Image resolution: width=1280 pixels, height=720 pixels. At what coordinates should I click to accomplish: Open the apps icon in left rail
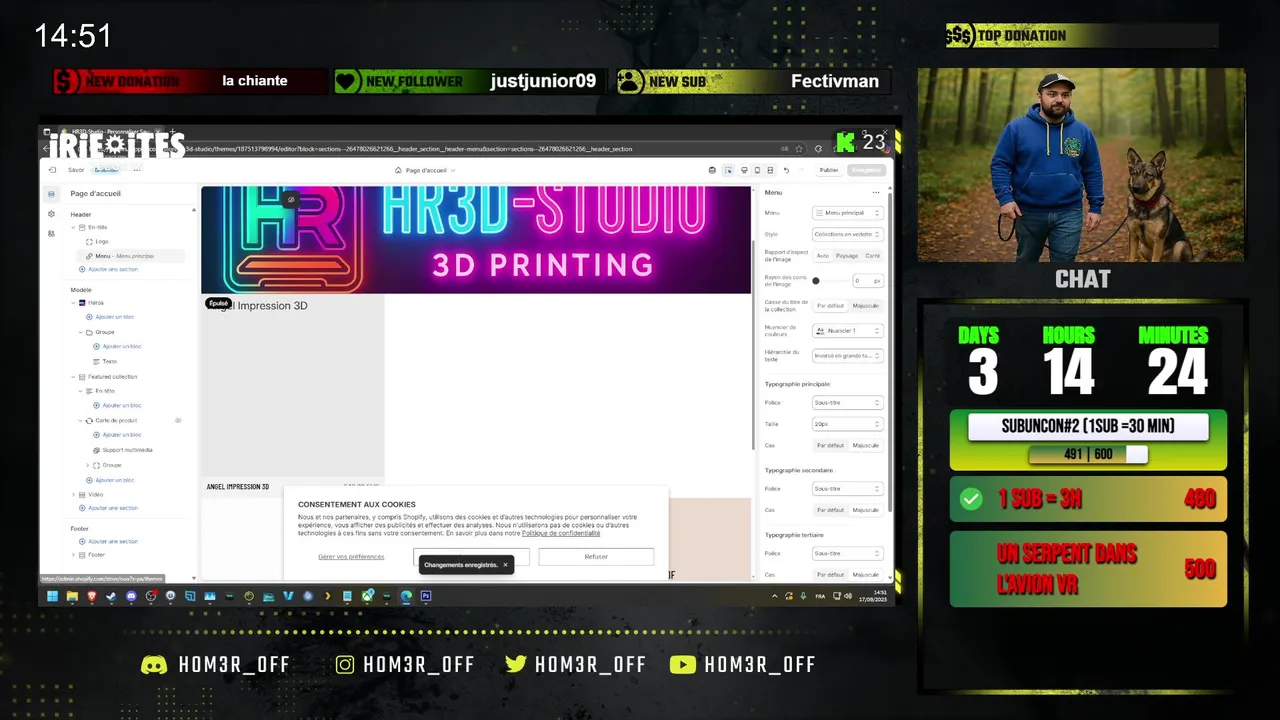point(52,233)
